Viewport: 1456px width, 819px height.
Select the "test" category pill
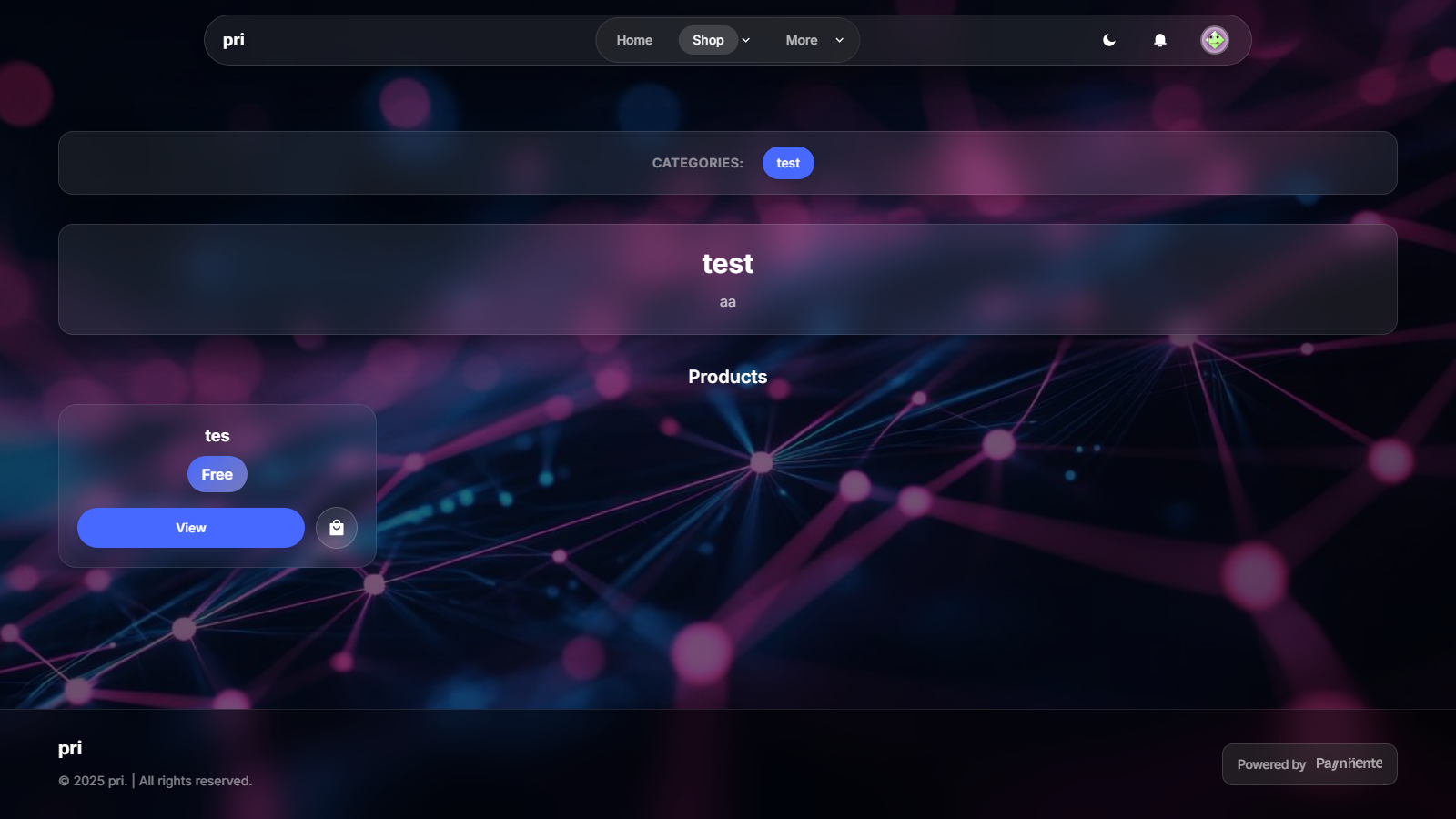coord(788,163)
